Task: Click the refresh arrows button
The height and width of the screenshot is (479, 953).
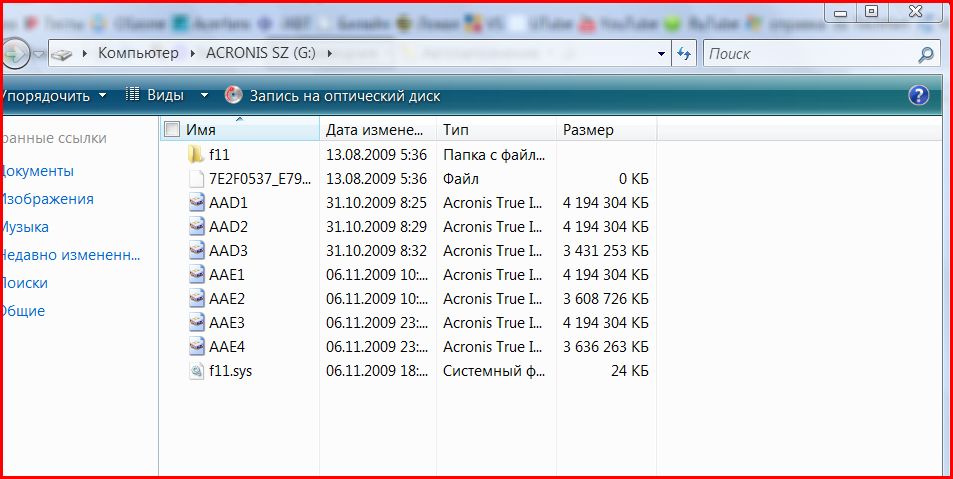Action: 684,53
